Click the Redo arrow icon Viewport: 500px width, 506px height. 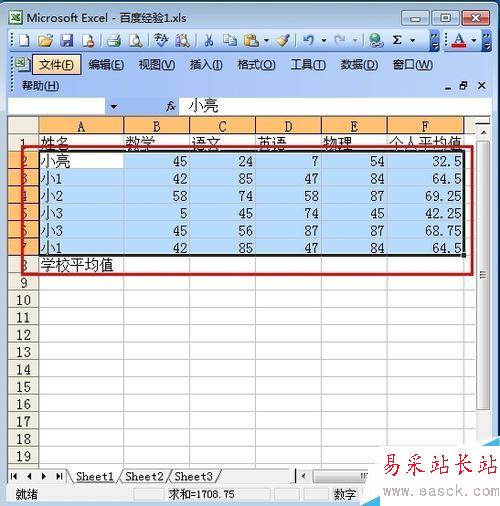pyautogui.click(x=340, y=41)
